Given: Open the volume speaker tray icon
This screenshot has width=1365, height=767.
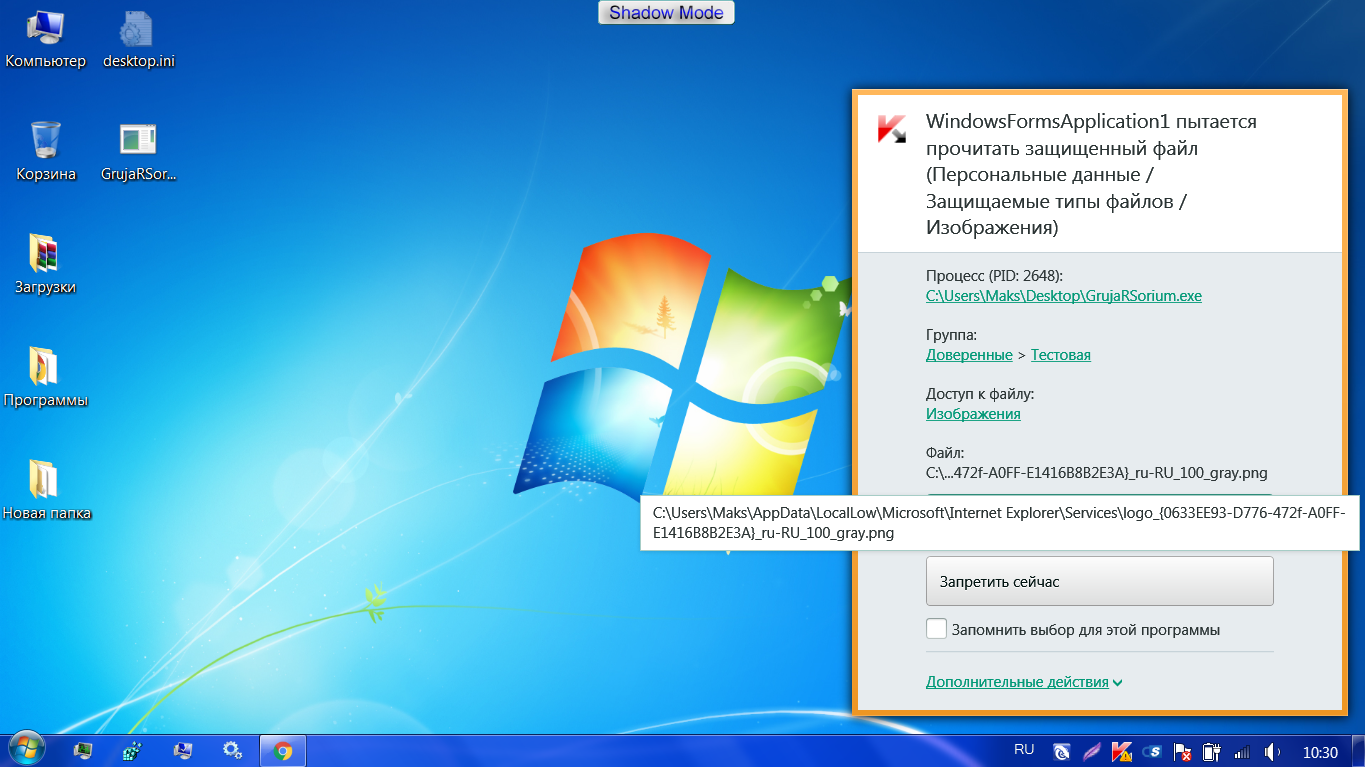Looking at the screenshot, I should coord(1273,751).
